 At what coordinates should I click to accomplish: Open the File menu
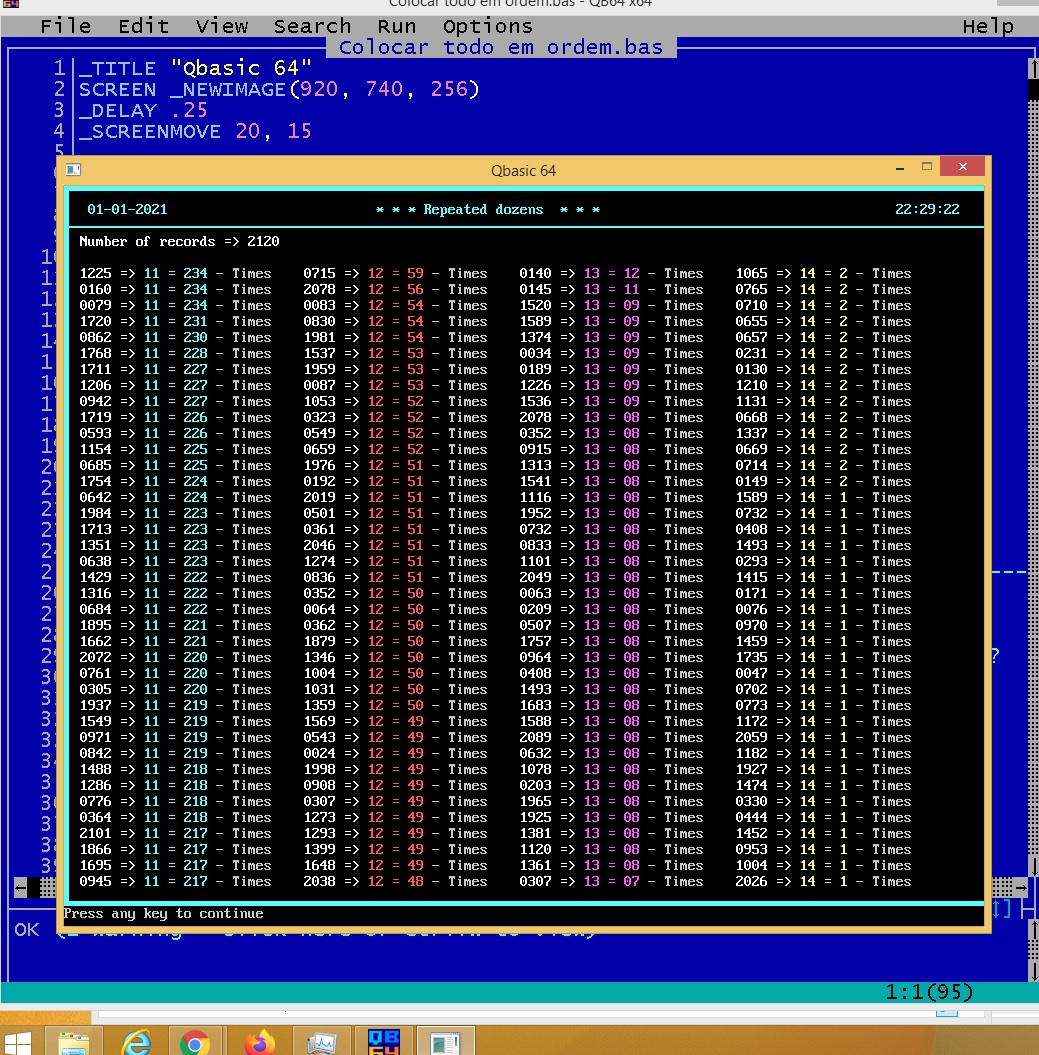[65, 26]
